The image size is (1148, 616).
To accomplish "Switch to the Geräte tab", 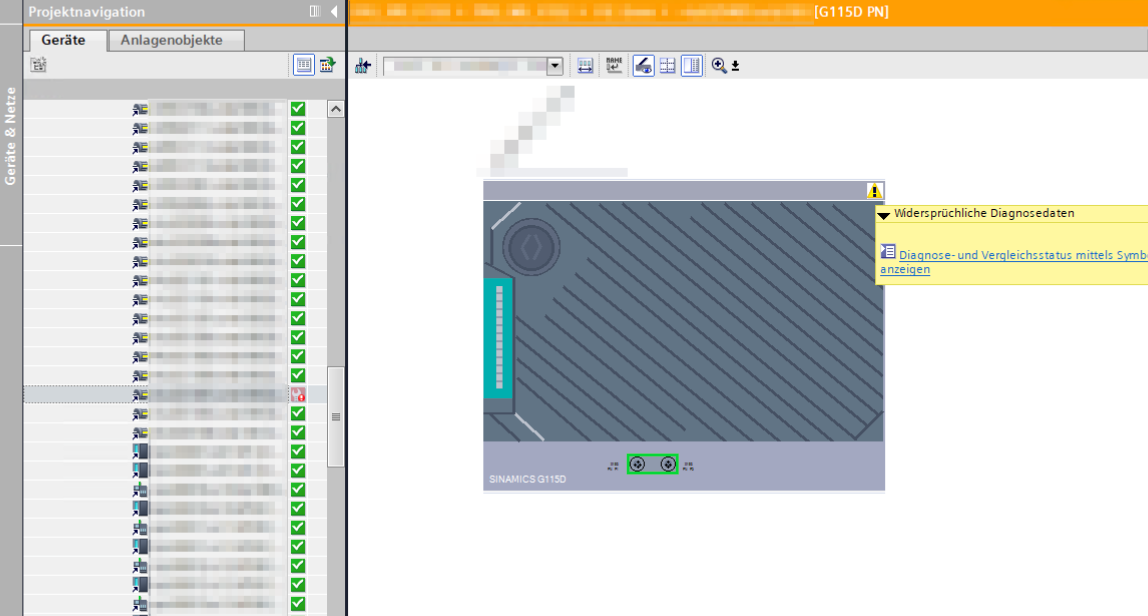I will point(64,40).
